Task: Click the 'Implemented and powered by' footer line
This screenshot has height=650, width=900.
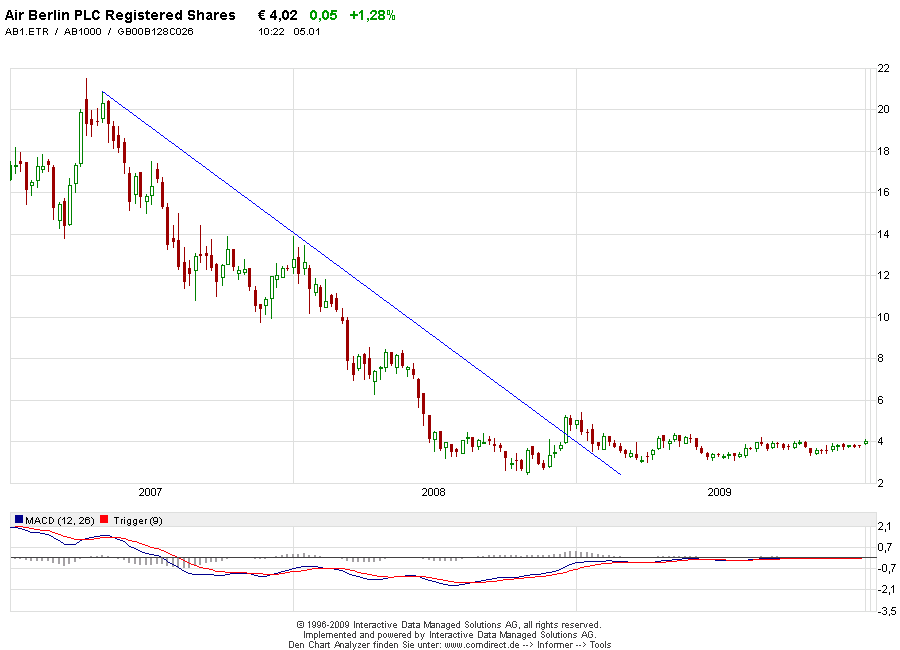Action: click(449, 634)
